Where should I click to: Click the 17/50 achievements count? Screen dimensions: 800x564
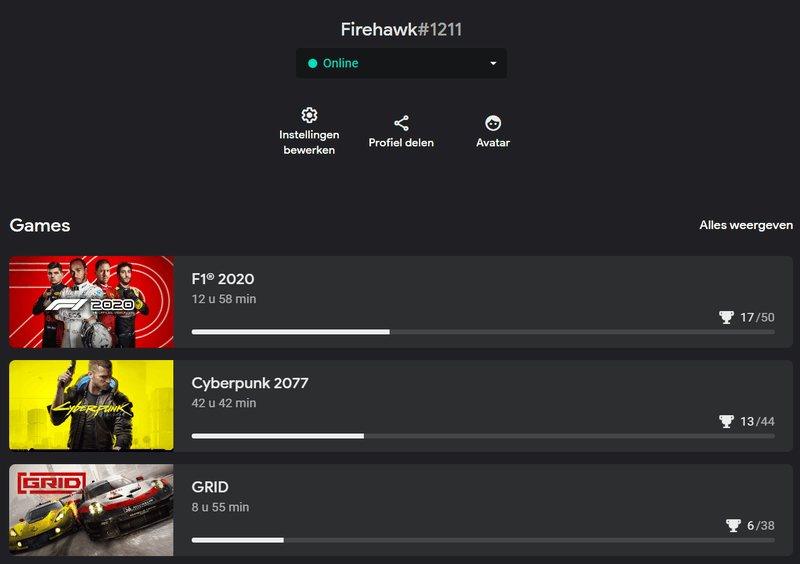pos(757,317)
